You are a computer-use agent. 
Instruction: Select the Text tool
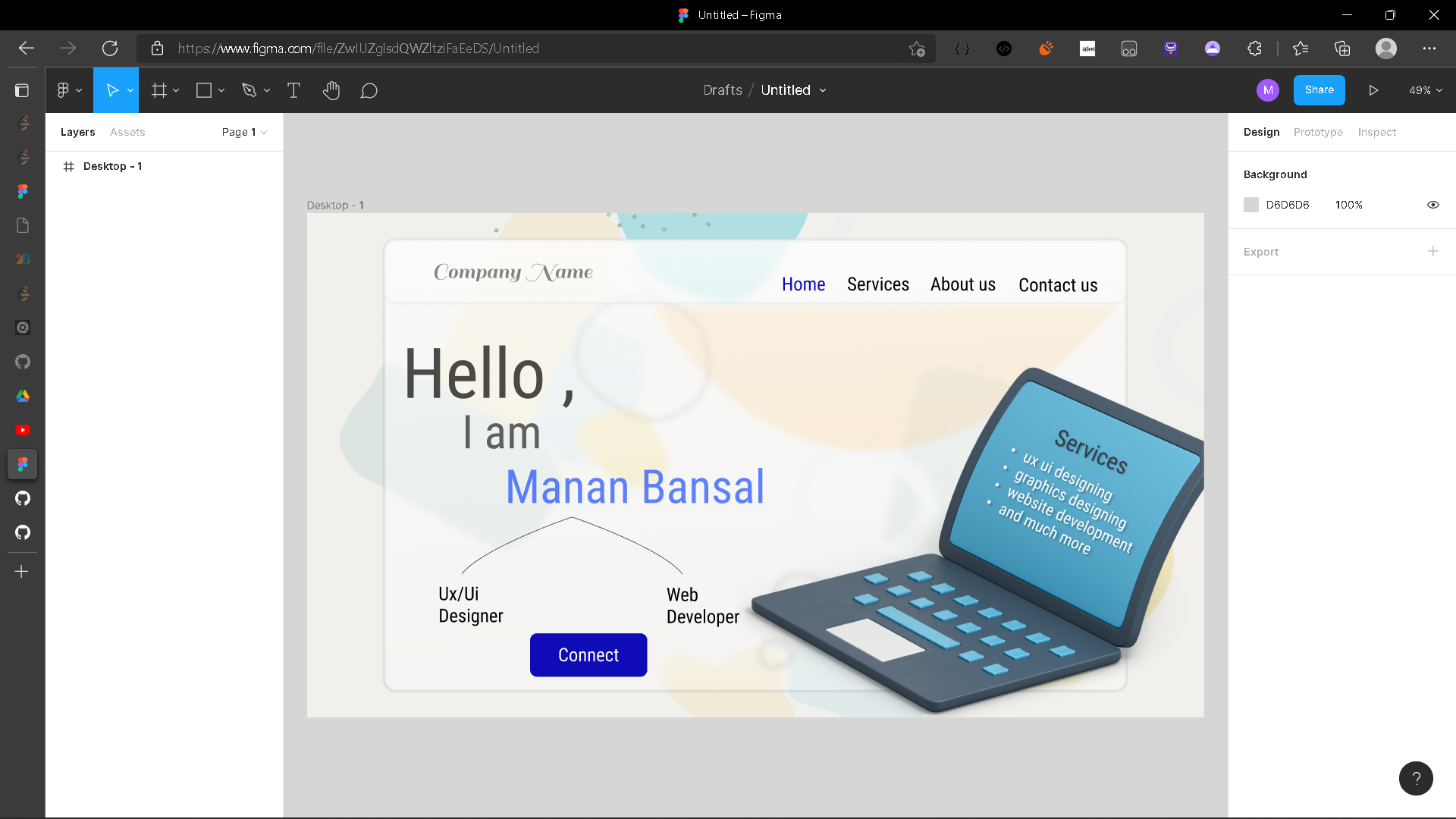coord(293,90)
